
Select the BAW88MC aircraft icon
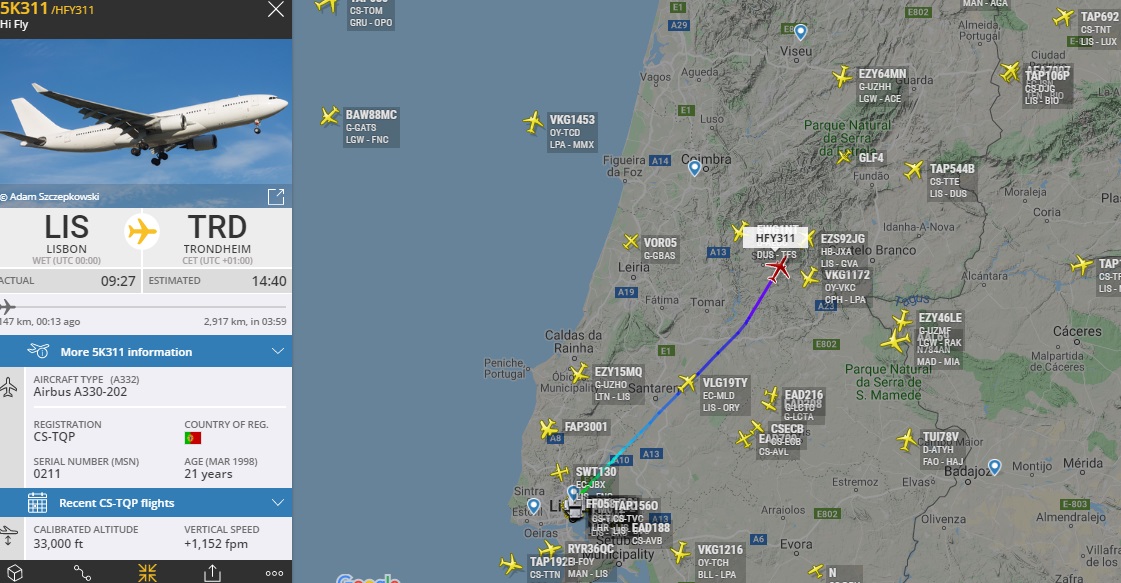click(x=330, y=116)
